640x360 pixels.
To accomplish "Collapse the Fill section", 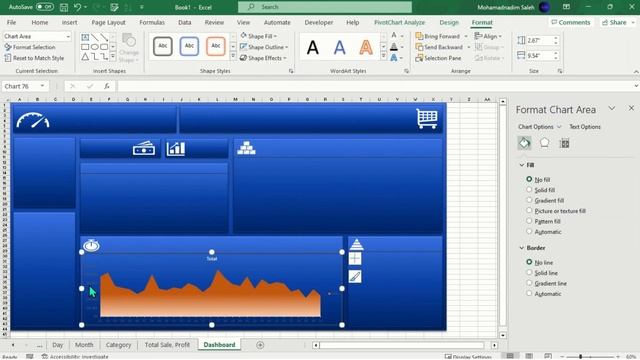I will pos(522,165).
